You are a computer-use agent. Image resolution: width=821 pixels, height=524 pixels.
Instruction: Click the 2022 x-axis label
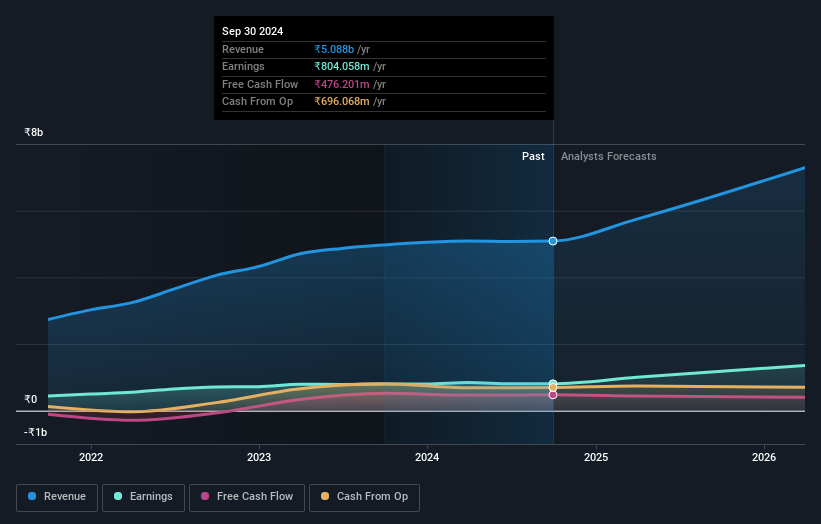[x=91, y=458]
